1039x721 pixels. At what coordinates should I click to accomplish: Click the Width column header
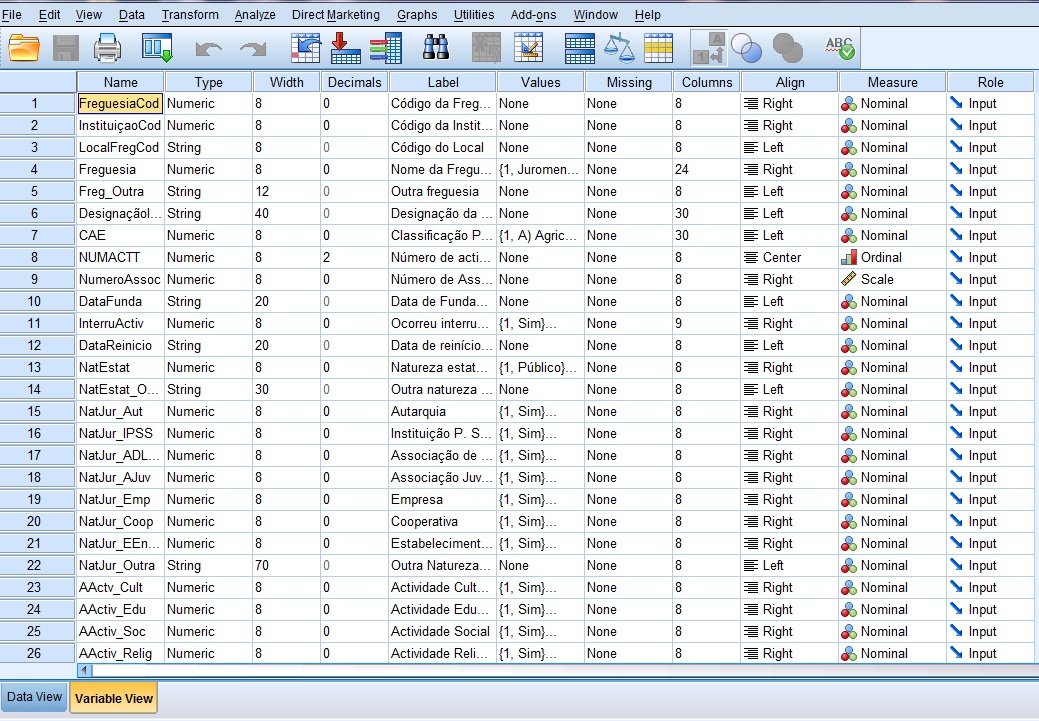pyautogui.click(x=286, y=82)
